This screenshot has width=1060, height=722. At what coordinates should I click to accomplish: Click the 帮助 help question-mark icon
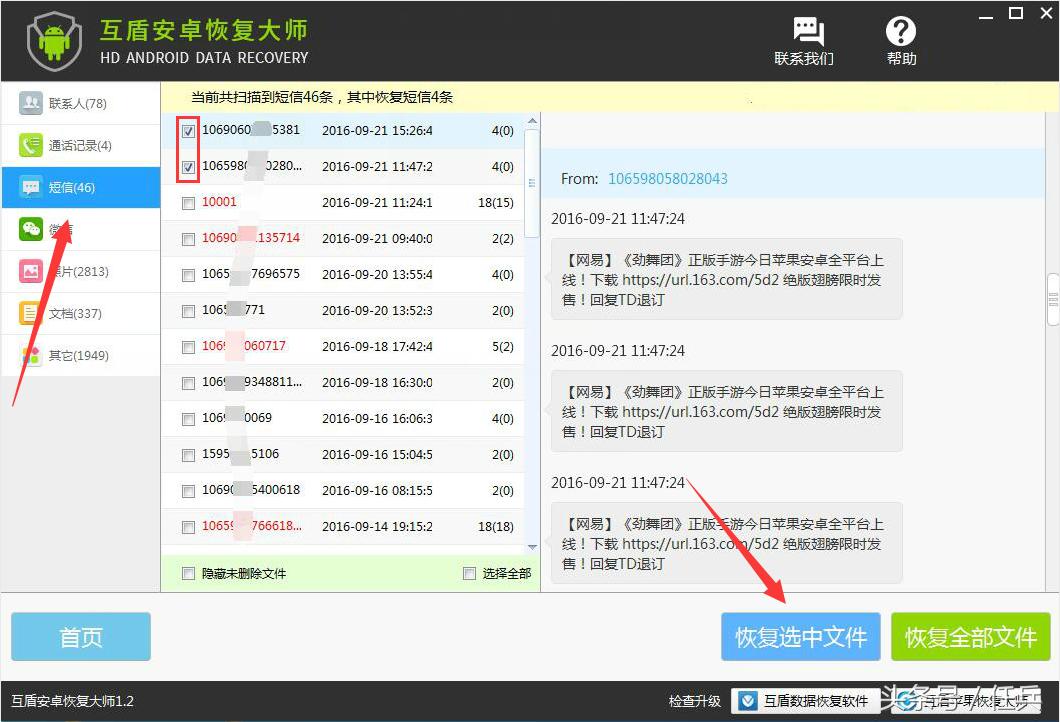[900, 32]
